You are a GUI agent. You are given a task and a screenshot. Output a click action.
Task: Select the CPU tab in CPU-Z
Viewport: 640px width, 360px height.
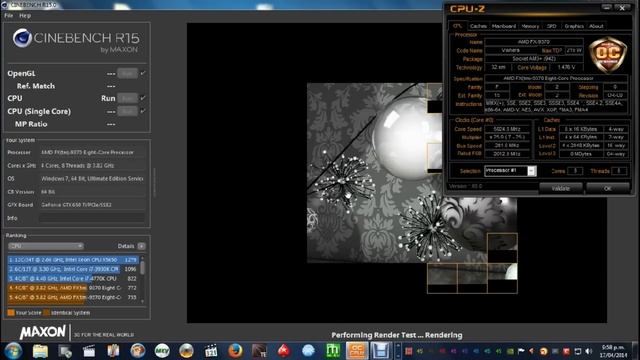pyautogui.click(x=458, y=26)
